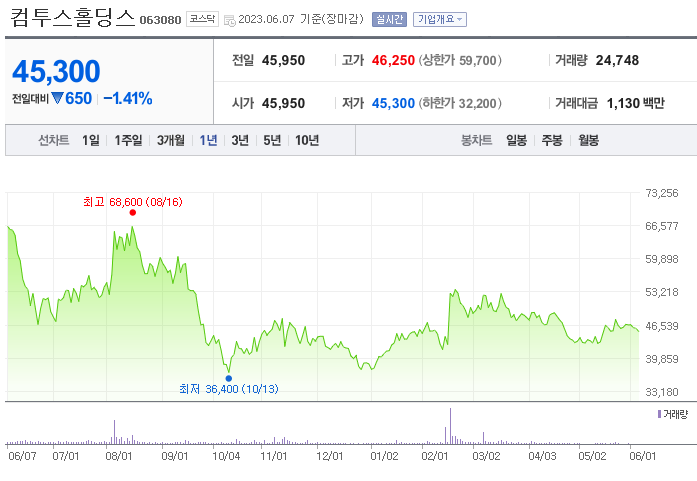This screenshot has height=481, width=697.
Task: Click the 2023.06.07 기준(장마감) date text
Action: tap(301, 19)
